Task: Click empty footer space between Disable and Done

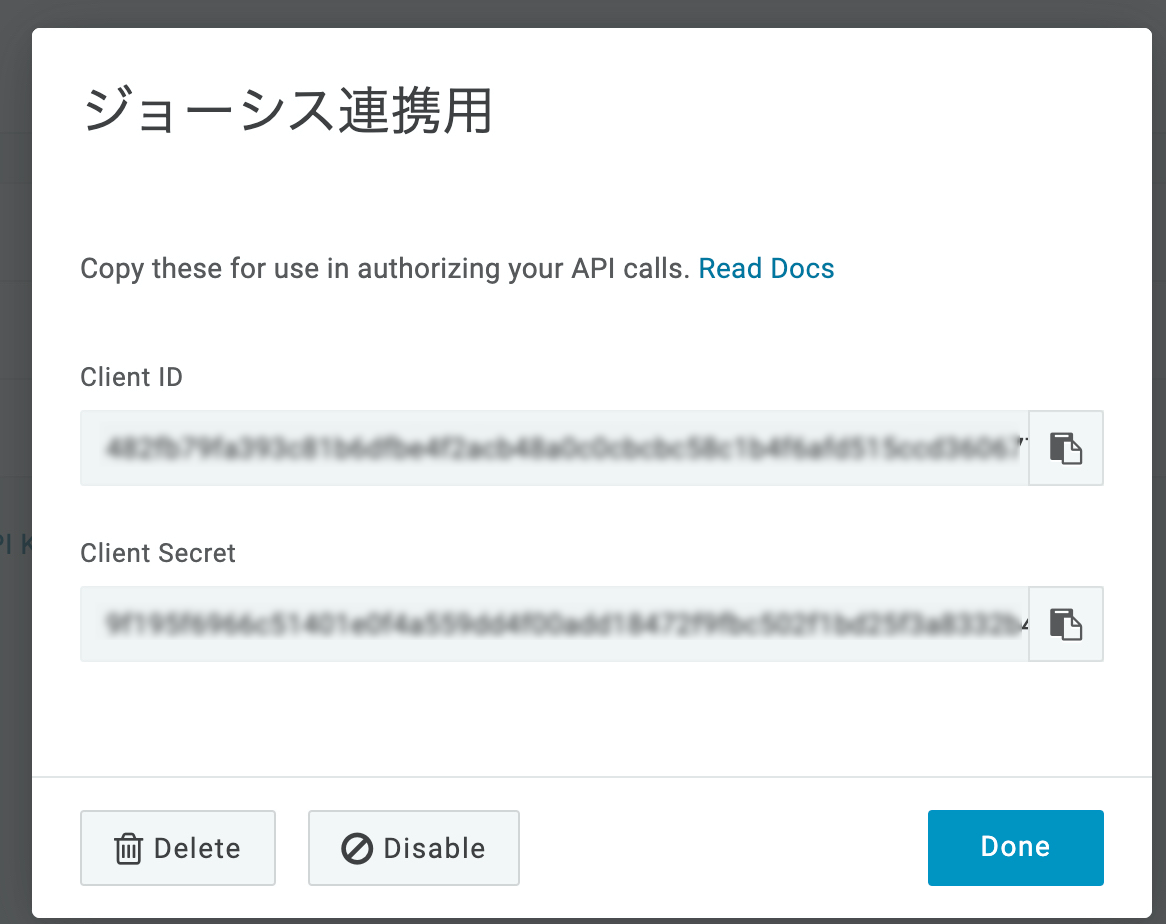Action: pyautogui.click(x=720, y=848)
